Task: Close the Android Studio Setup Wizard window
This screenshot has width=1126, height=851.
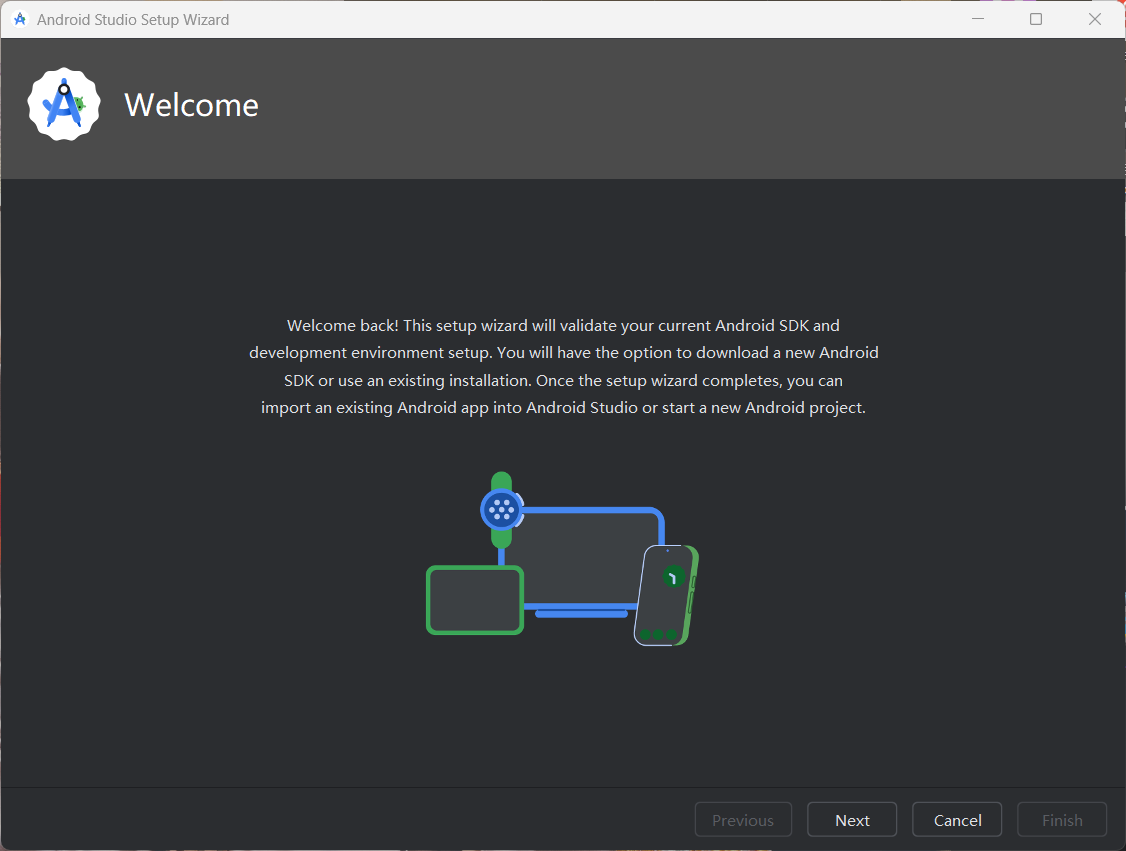Action: pyautogui.click(x=1095, y=19)
